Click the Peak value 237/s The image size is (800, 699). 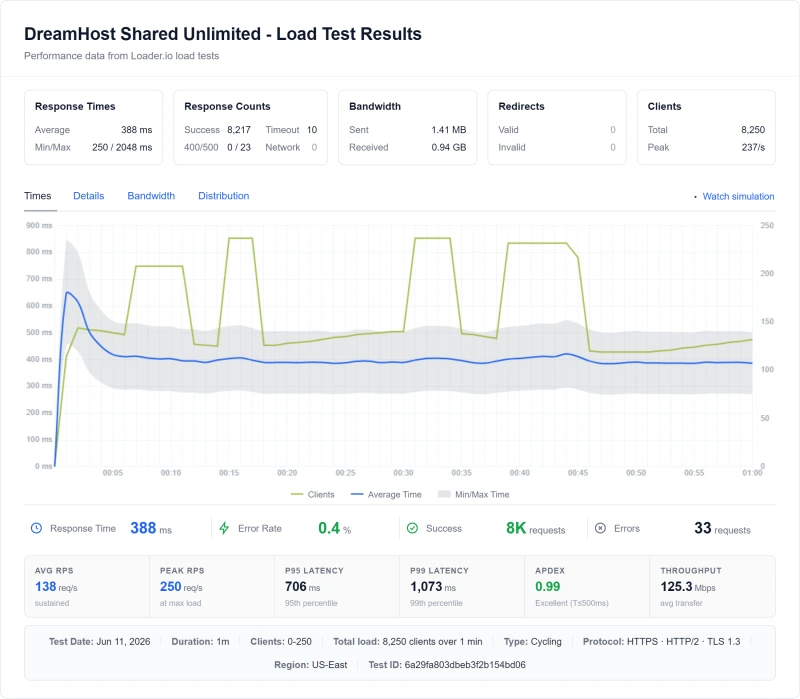point(753,147)
